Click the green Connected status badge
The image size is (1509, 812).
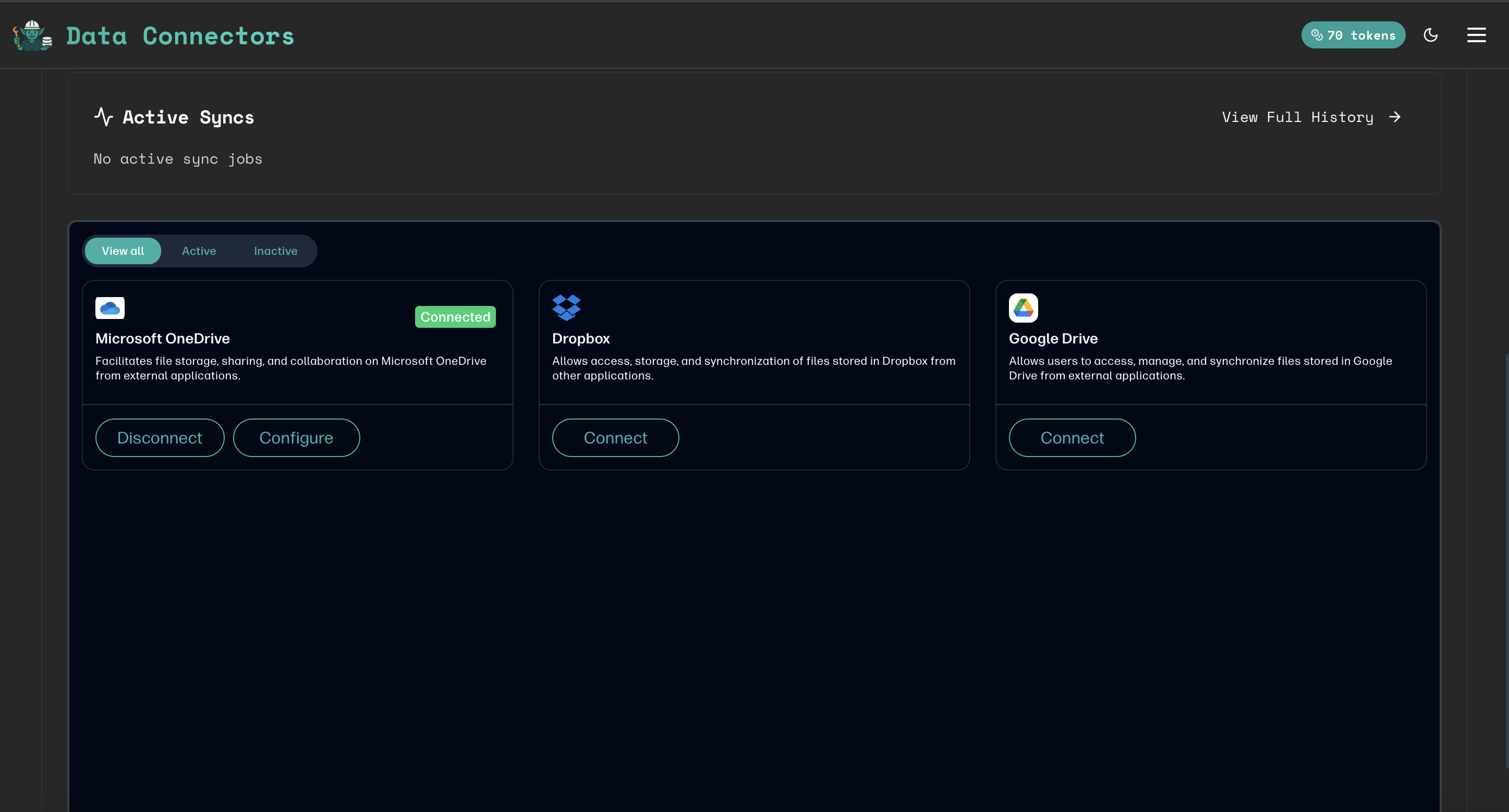point(455,317)
